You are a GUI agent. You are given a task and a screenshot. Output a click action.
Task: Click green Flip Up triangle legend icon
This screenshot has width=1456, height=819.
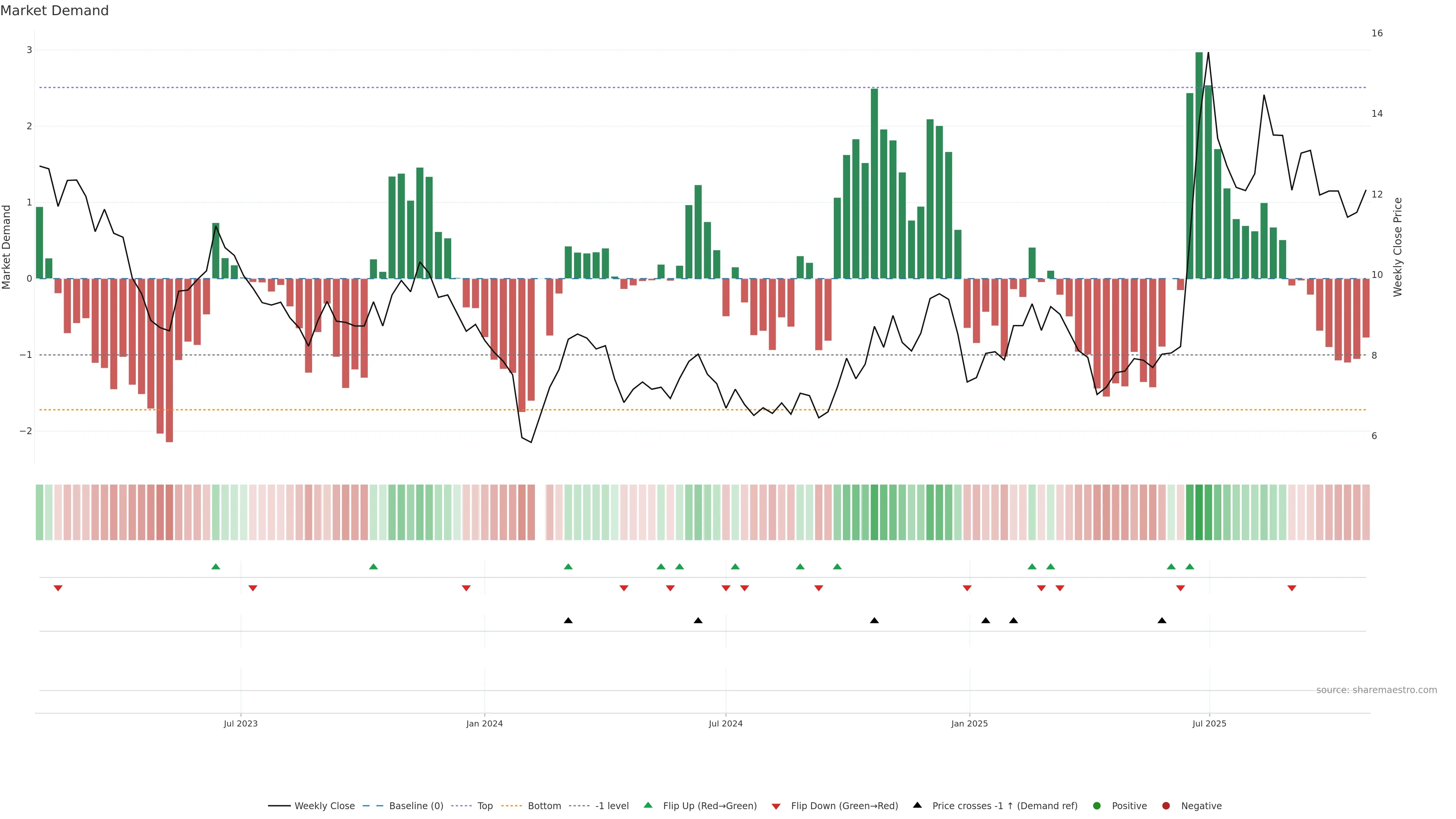pyautogui.click(x=648, y=805)
